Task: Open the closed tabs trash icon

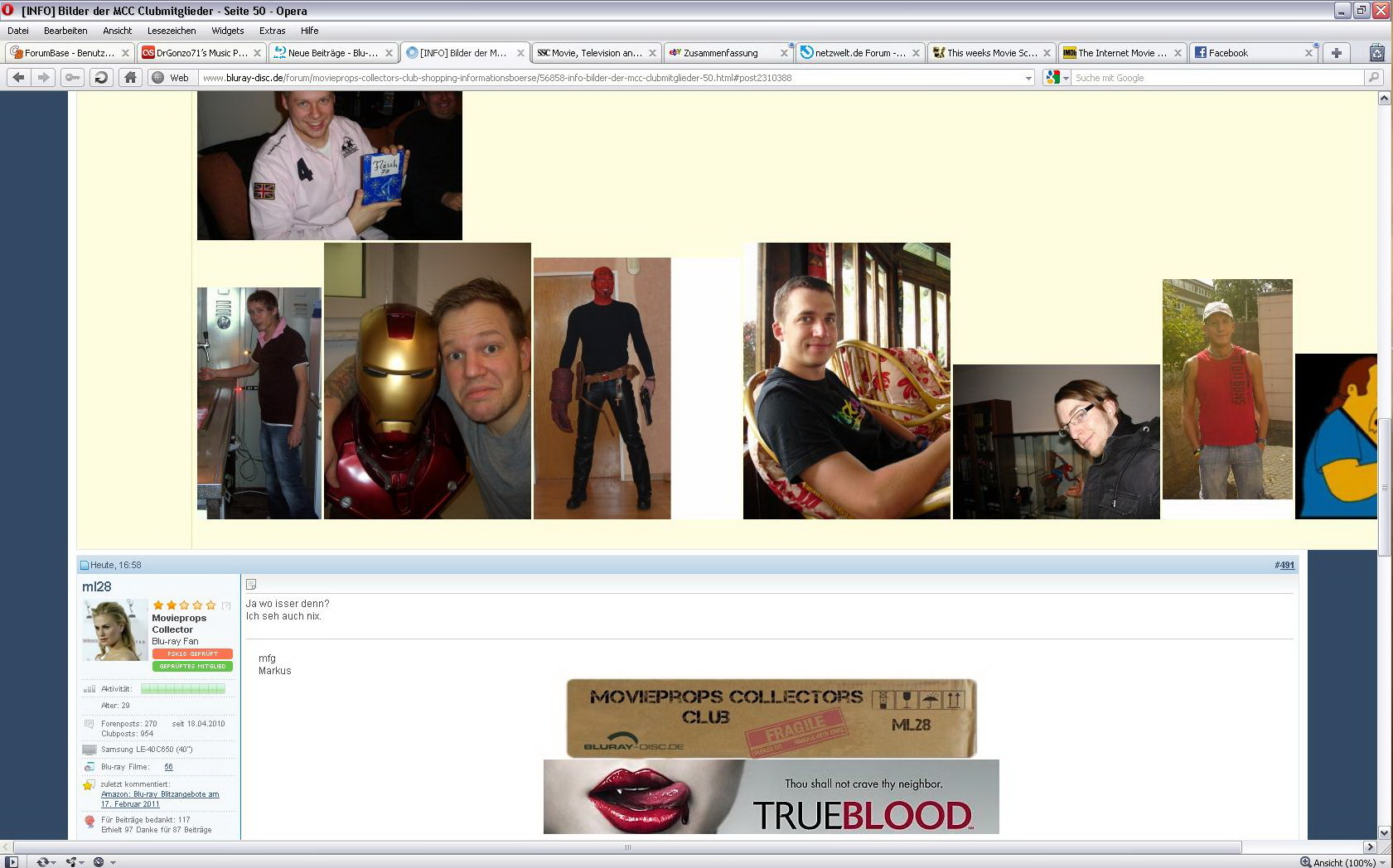Action: click(1376, 52)
